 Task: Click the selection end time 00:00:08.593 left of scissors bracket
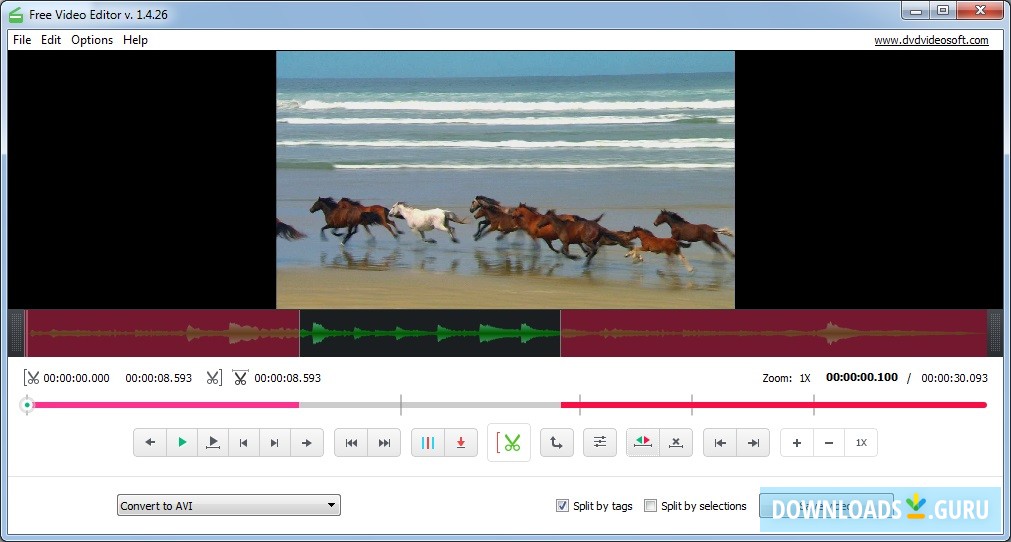(159, 378)
